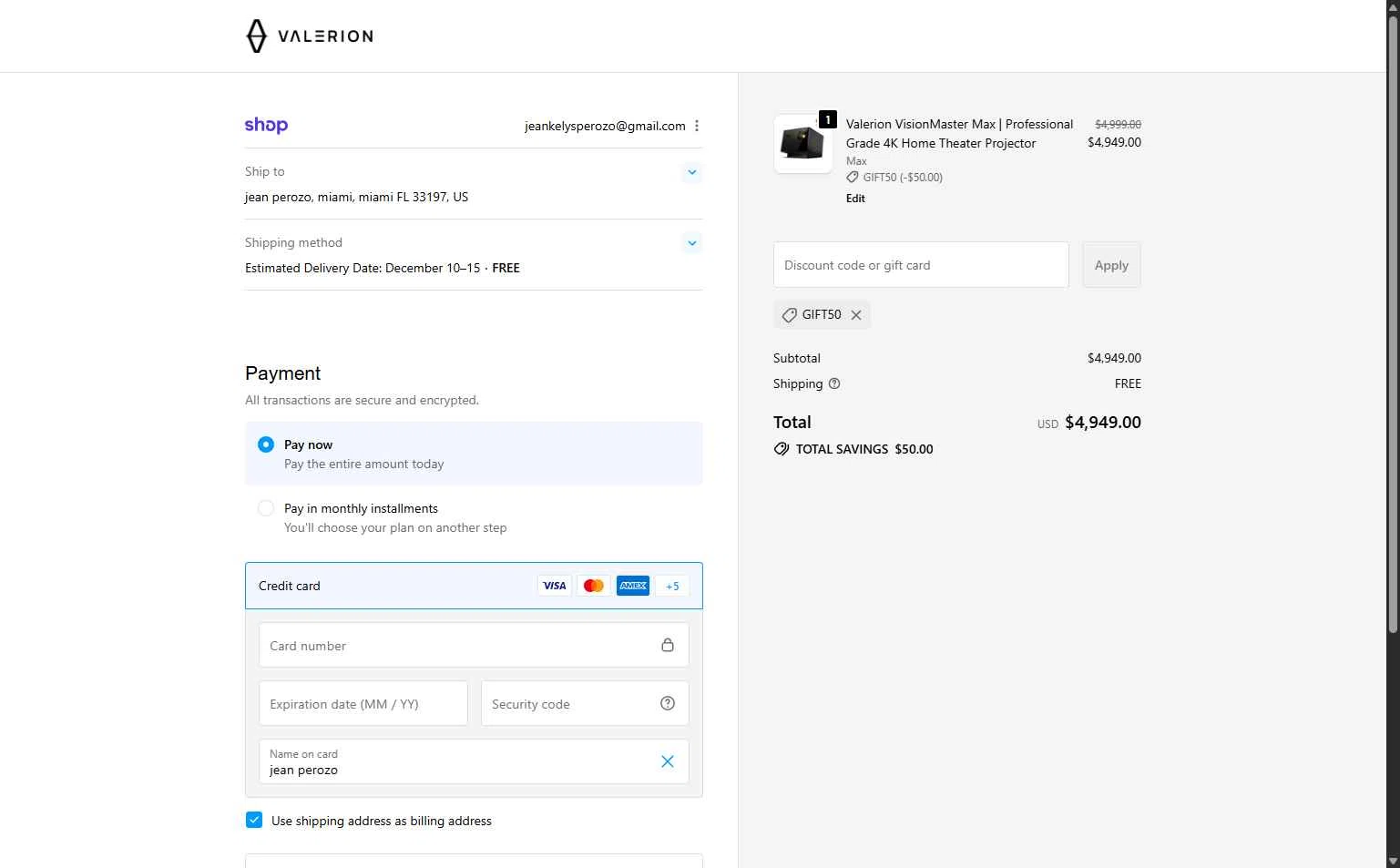This screenshot has width=1400, height=868.
Task: Click the struck-through price $4,999.00
Action: pos(1118,124)
